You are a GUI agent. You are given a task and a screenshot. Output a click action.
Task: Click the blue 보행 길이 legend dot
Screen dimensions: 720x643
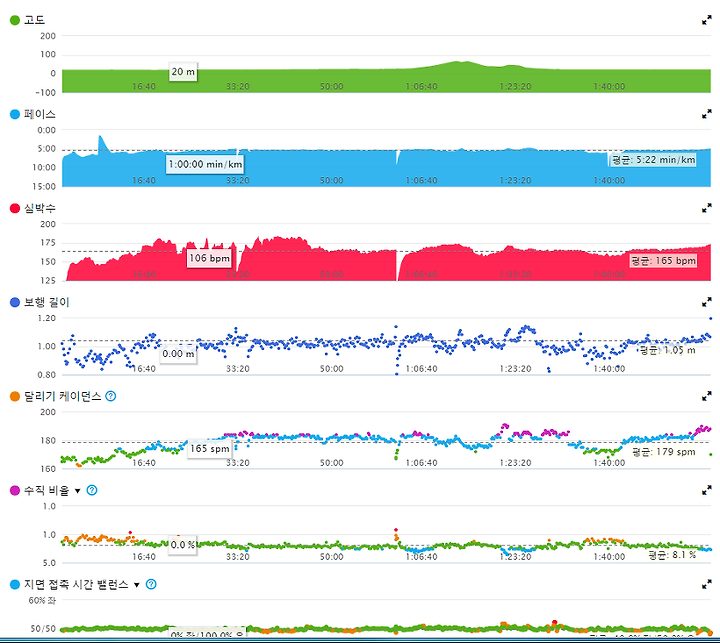pyautogui.click(x=15, y=302)
